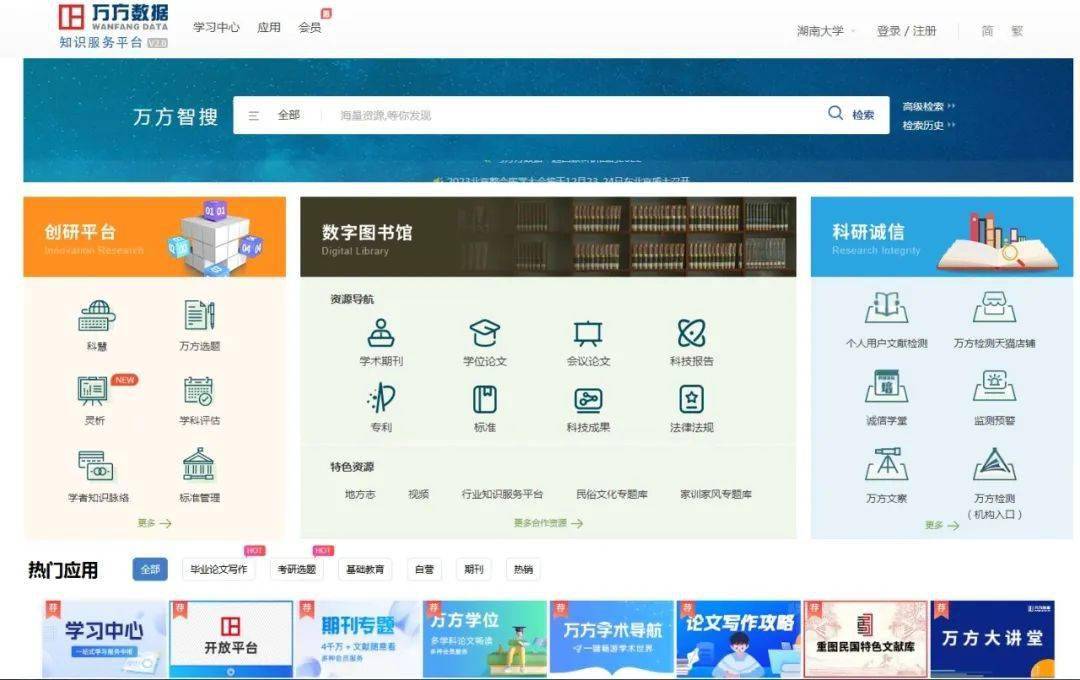Open the 学位论文 graduation cap icon
Image resolution: width=1080 pixels, height=680 pixels.
(485, 333)
